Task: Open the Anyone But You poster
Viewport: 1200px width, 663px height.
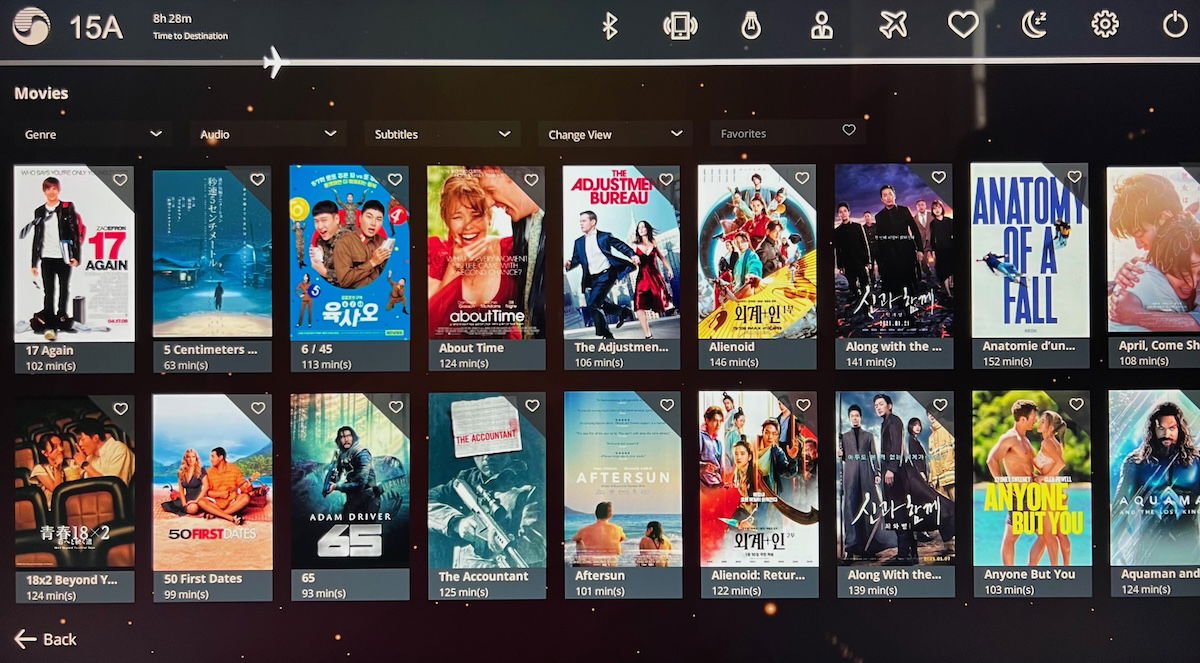Action: point(1031,478)
